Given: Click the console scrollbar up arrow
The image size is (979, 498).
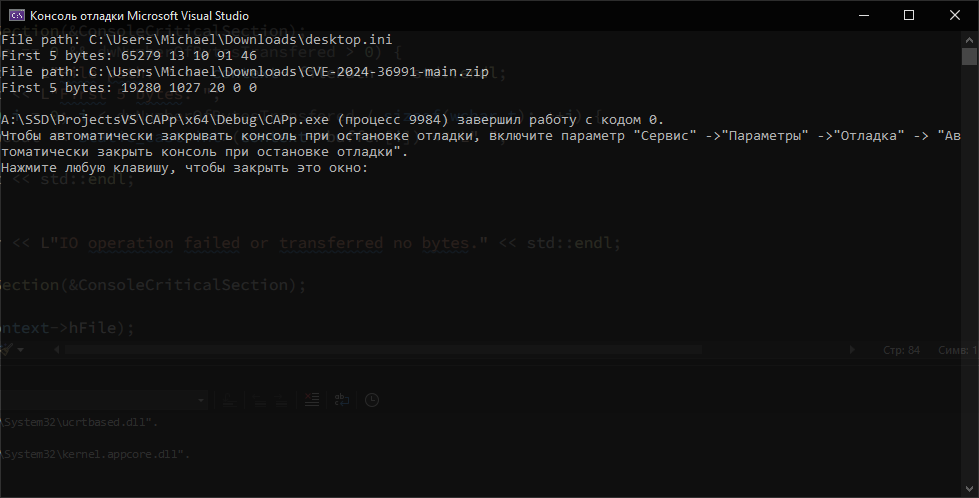Looking at the screenshot, I should 970,39.
